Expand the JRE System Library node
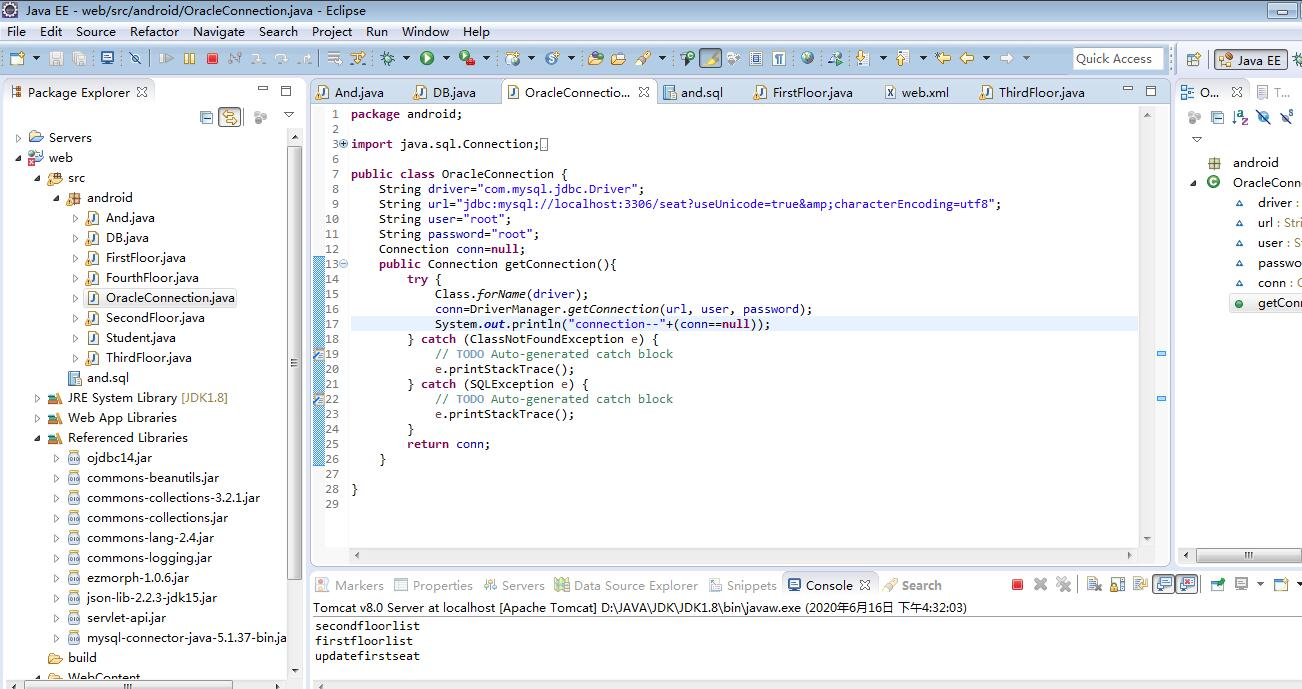1302x689 pixels. point(37,398)
